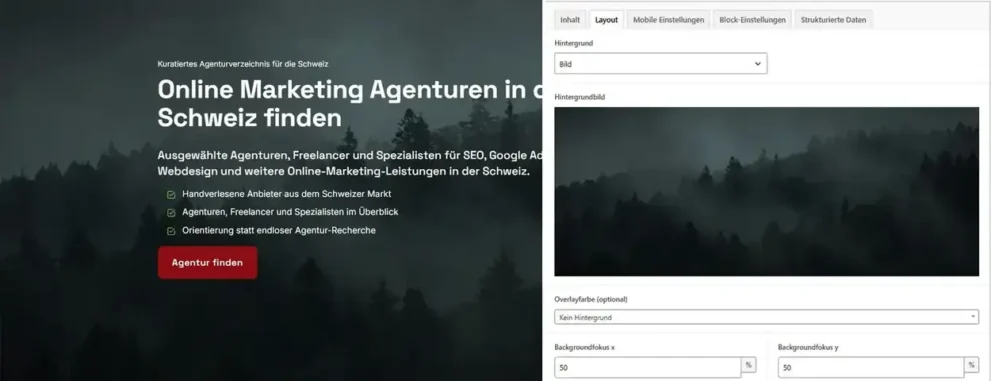Image resolution: width=991 pixels, height=381 pixels.
Task: Switch to the Inhalt tab
Action: point(569,20)
